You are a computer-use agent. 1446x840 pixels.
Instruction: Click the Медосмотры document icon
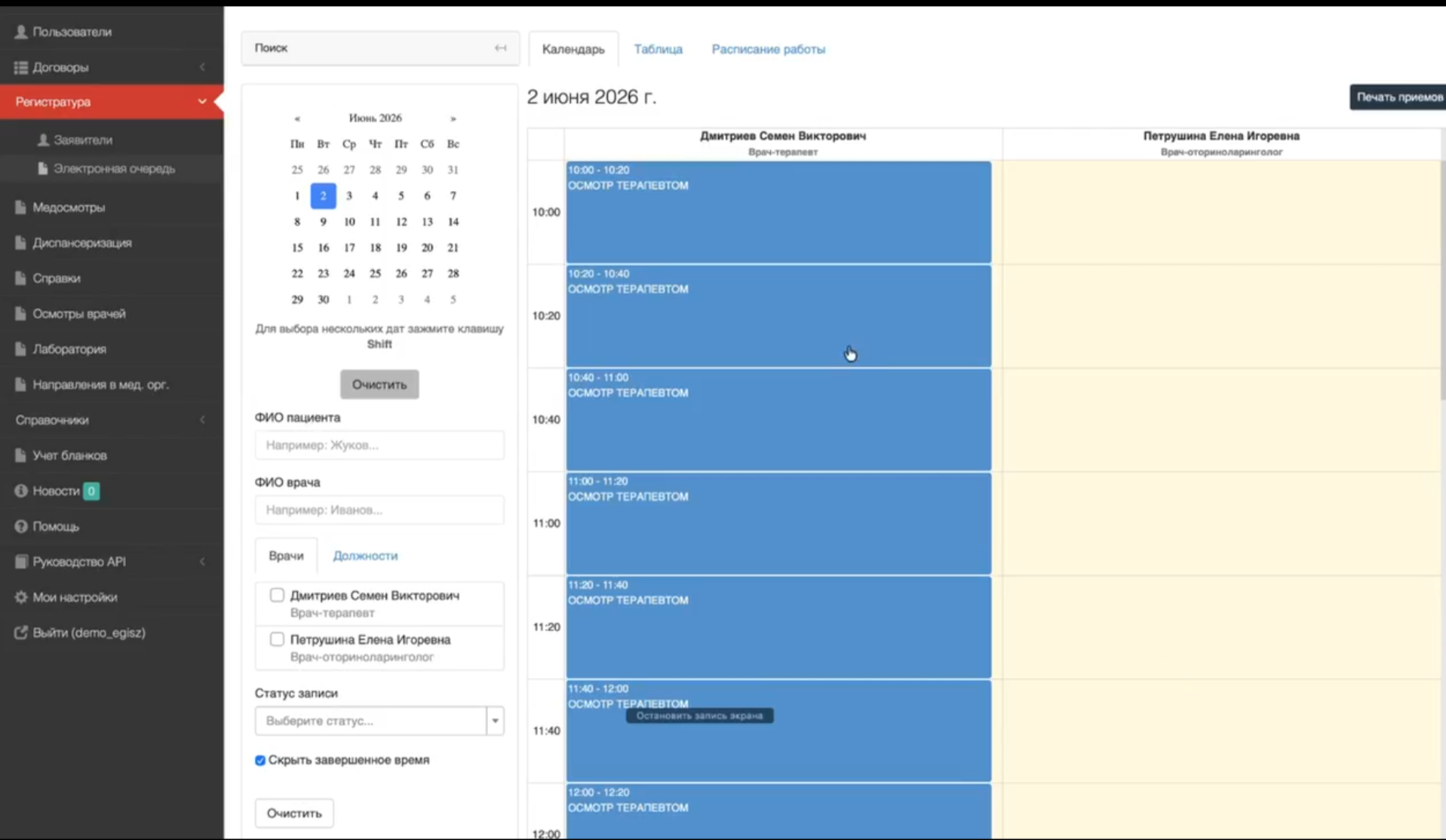click(x=20, y=207)
